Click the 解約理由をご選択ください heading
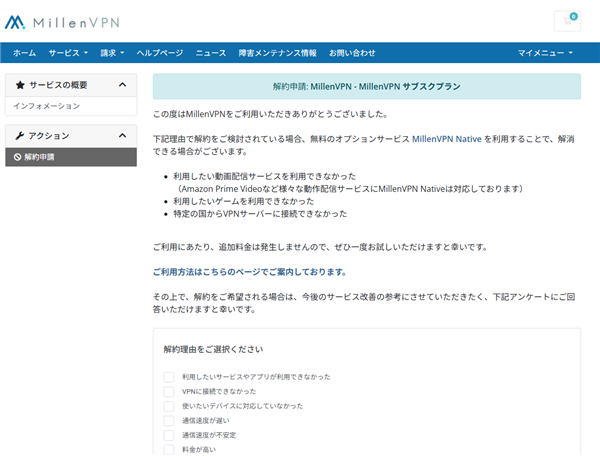The height and width of the screenshot is (456, 600). tap(213, 349)
